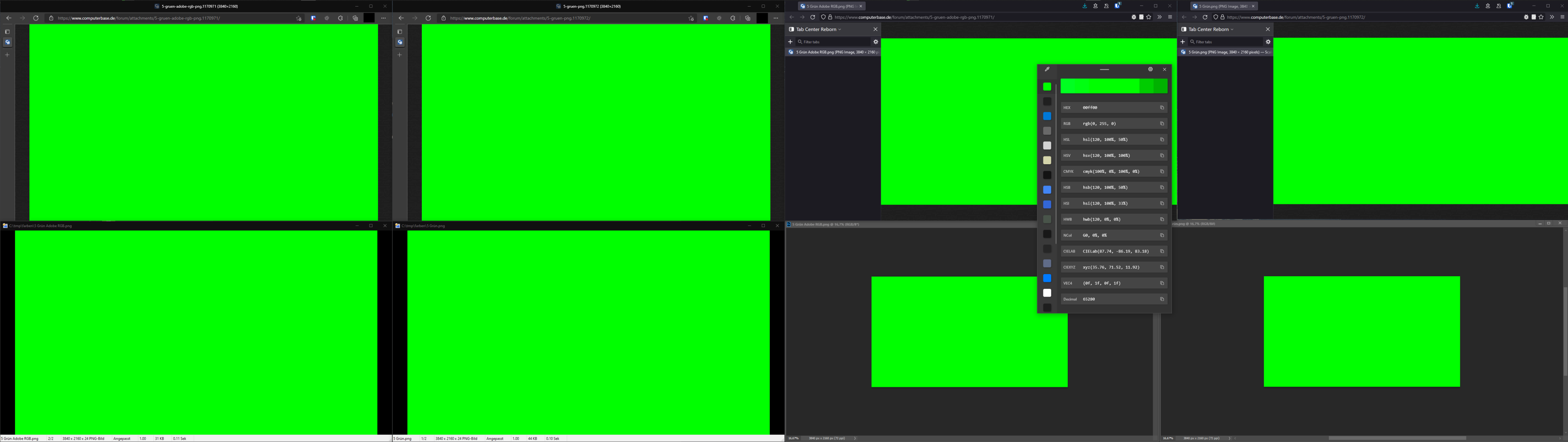Pick the blue swatch from the color picker palette
Image resolution: width=1568 pixels, height=442 pixels.
(x=1047, y=116)
